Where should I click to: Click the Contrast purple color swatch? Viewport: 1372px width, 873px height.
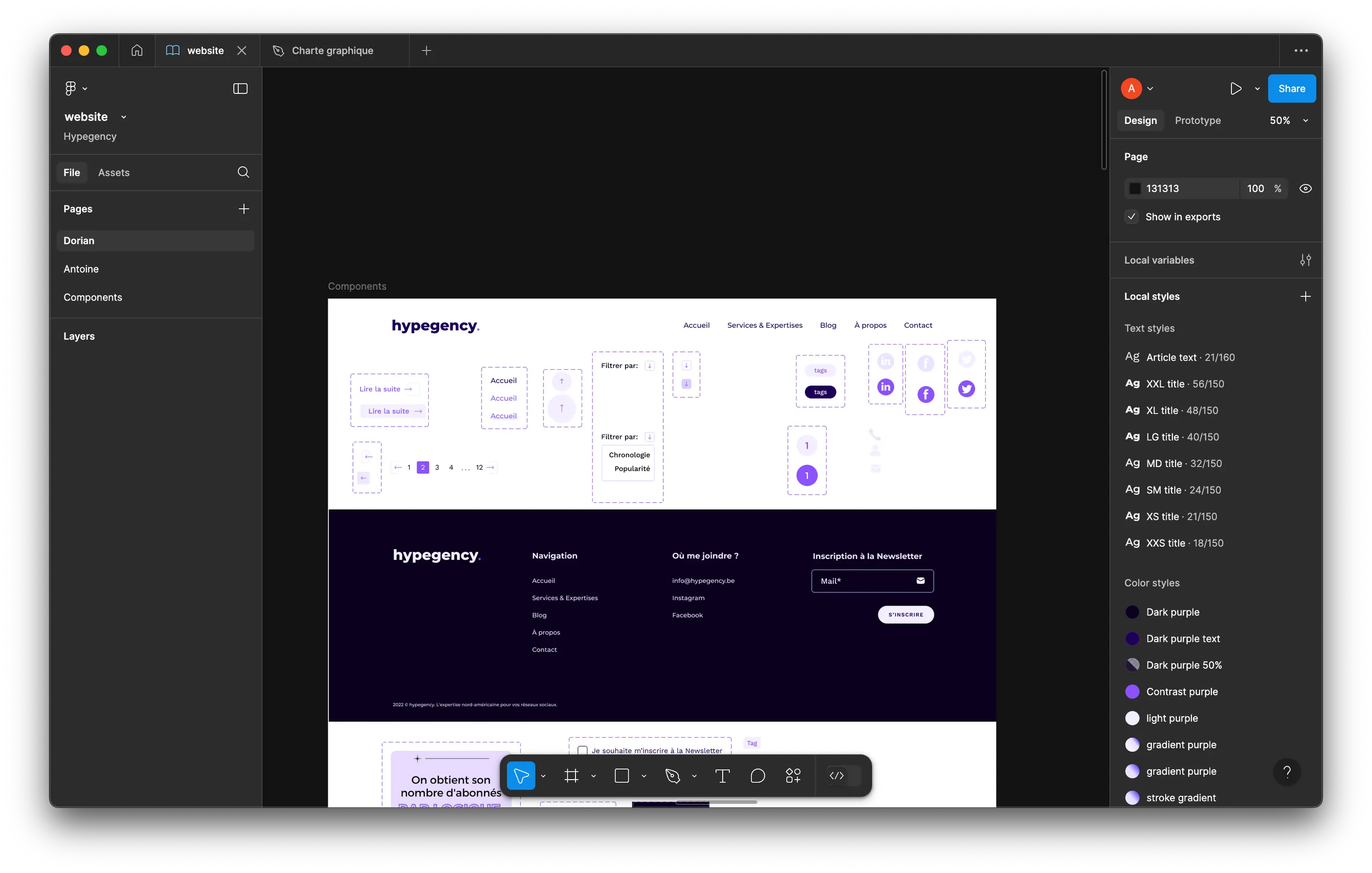click(x=1132, y=692)
